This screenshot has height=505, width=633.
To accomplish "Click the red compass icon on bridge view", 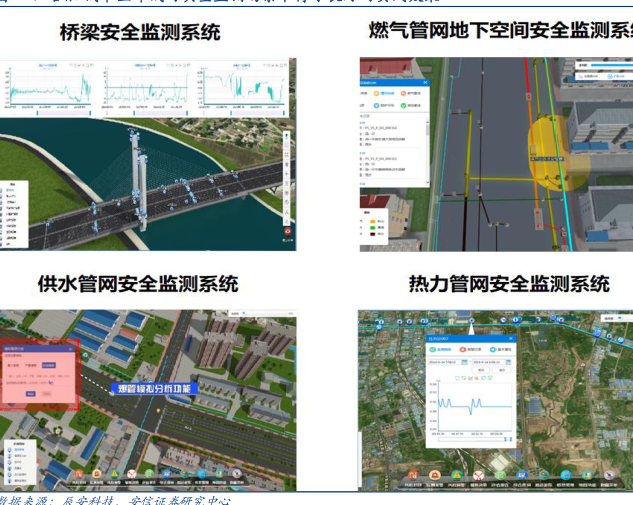I will (289, 233).
